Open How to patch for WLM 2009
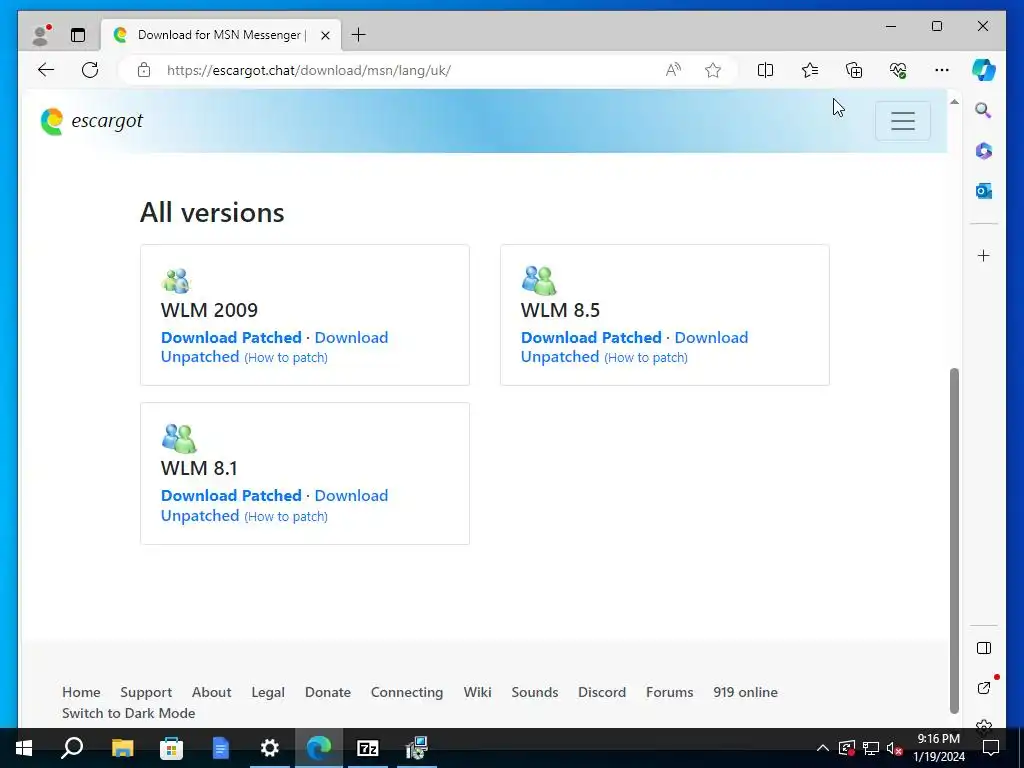Image resolution: width=1024 pixels, height=768 pixels. pyautogui.click(x=286, y=358)
